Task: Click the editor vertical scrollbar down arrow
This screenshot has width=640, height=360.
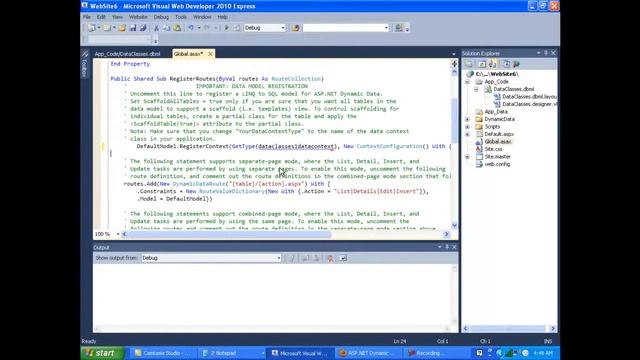Action: coord(454,226)
